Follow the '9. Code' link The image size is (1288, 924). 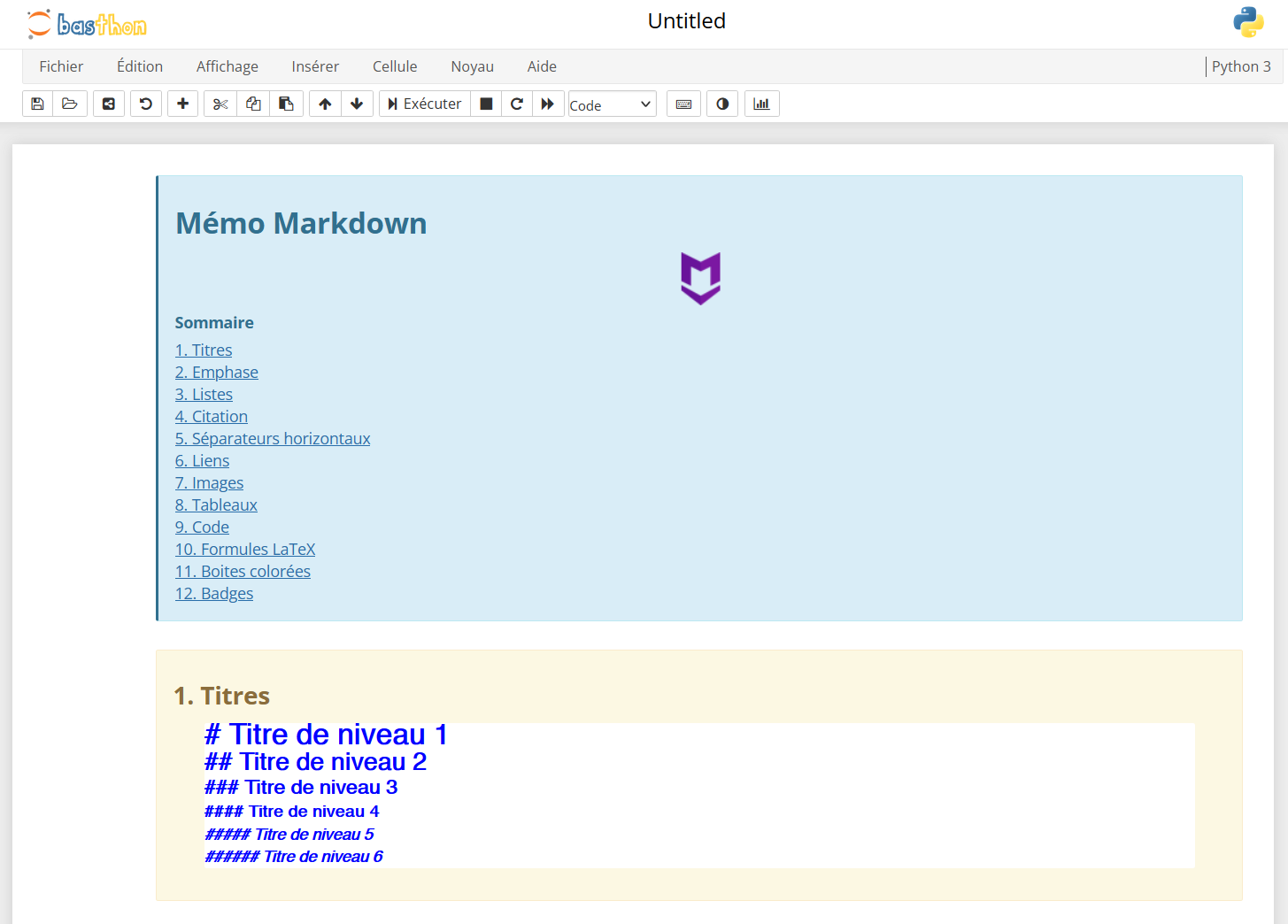(202, 527)
